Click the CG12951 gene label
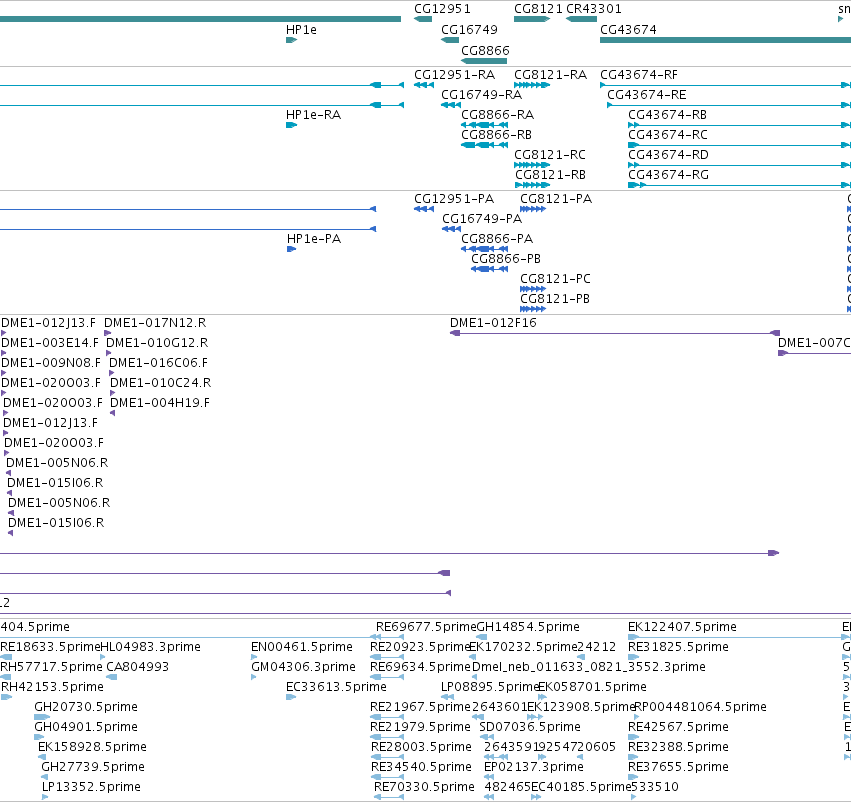Screen dimensions: 851x802 442,9
